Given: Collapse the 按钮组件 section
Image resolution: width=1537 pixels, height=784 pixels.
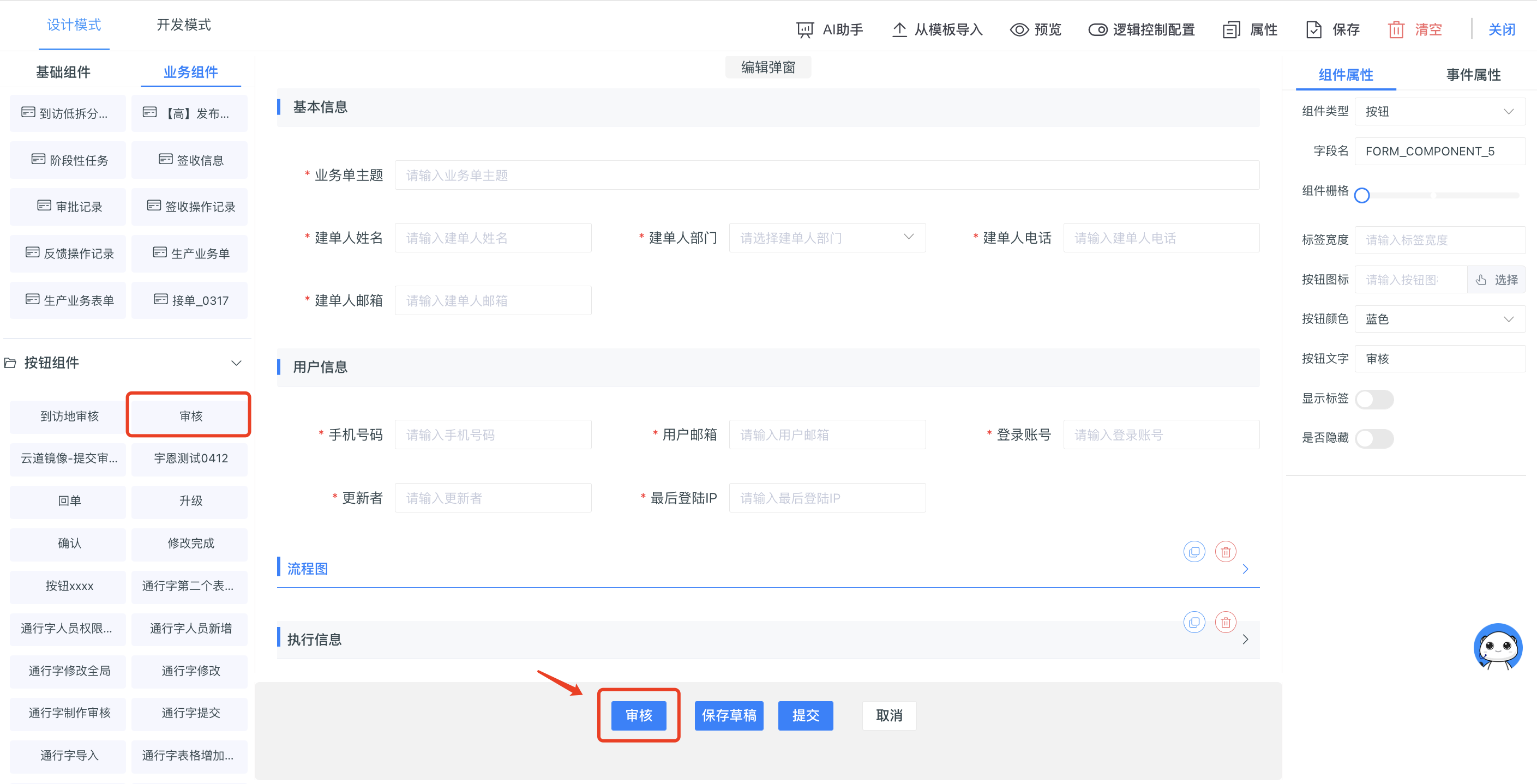Looking at the screenshot, I should point(236,363).
